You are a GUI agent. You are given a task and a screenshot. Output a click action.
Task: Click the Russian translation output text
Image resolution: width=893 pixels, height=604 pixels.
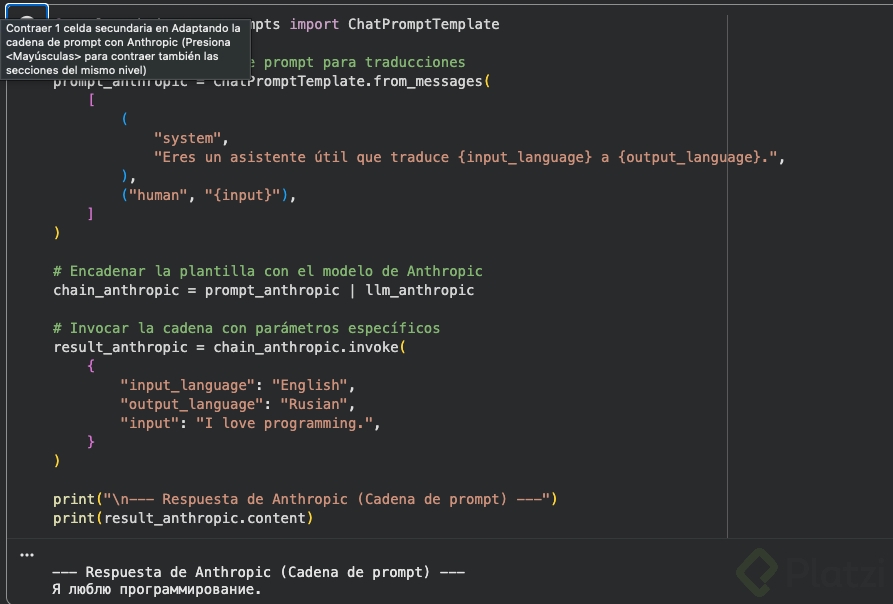156,590
